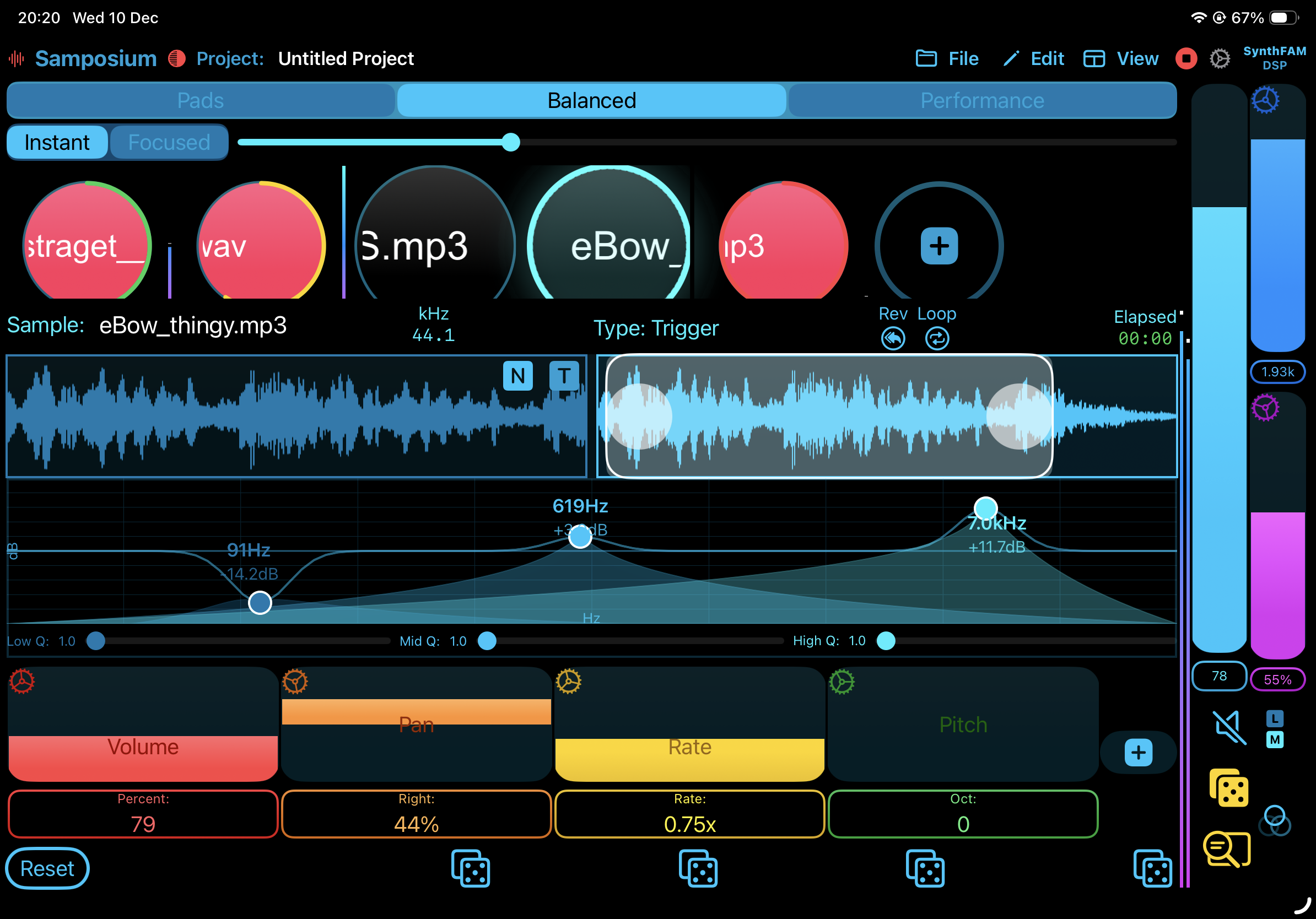Open the File menu

[x=947, y=58]
